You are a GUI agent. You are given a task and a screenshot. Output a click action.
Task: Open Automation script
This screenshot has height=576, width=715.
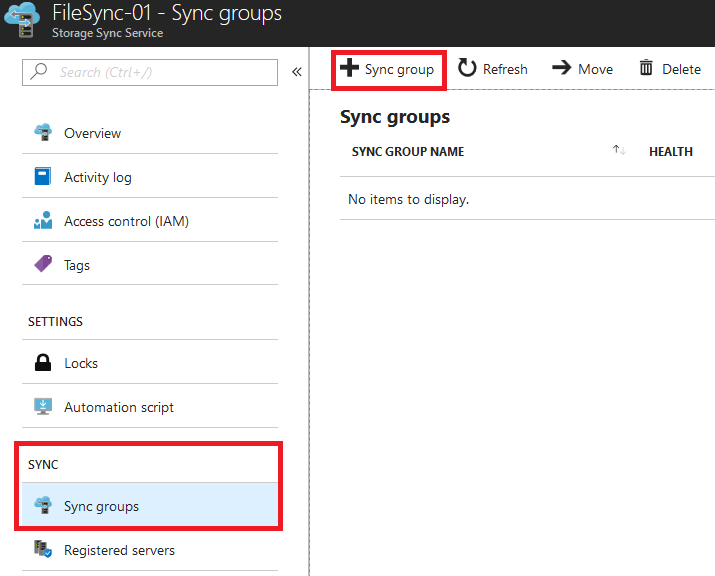pos(150,407)
